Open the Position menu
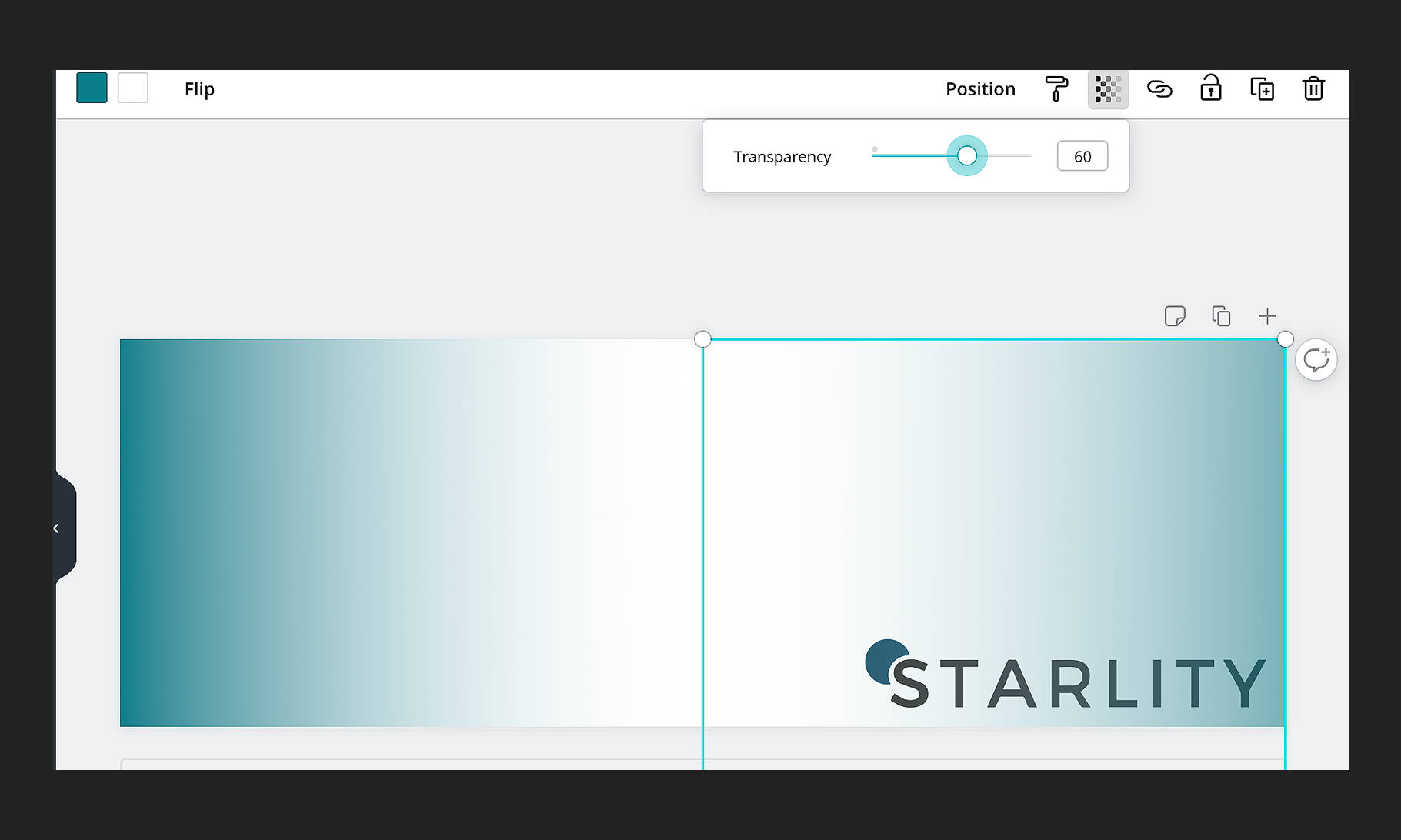1401x840 pixels. point(980,89)
